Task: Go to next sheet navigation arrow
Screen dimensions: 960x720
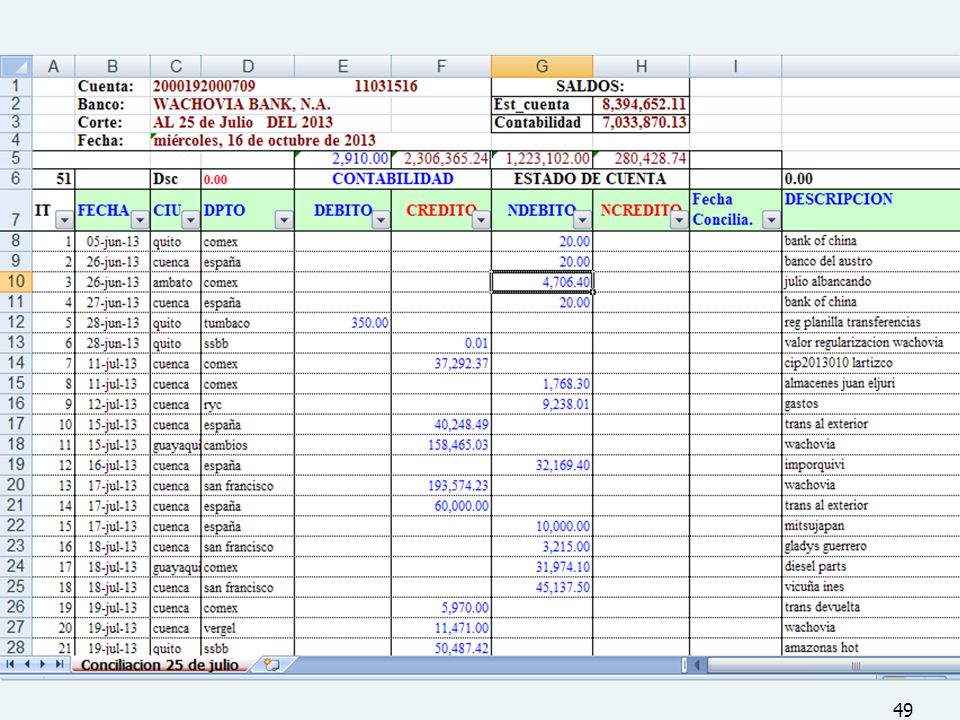Action: pyautogui.click(x=42, y=664)
